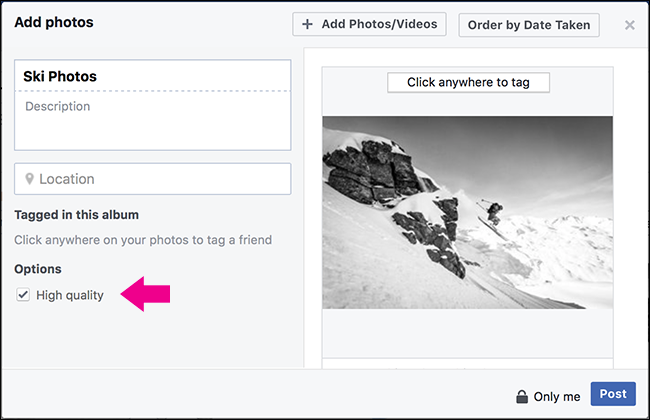Click the High quality label text
The image size is (650, 420).
pyautogui.click(x=70, y=295)
